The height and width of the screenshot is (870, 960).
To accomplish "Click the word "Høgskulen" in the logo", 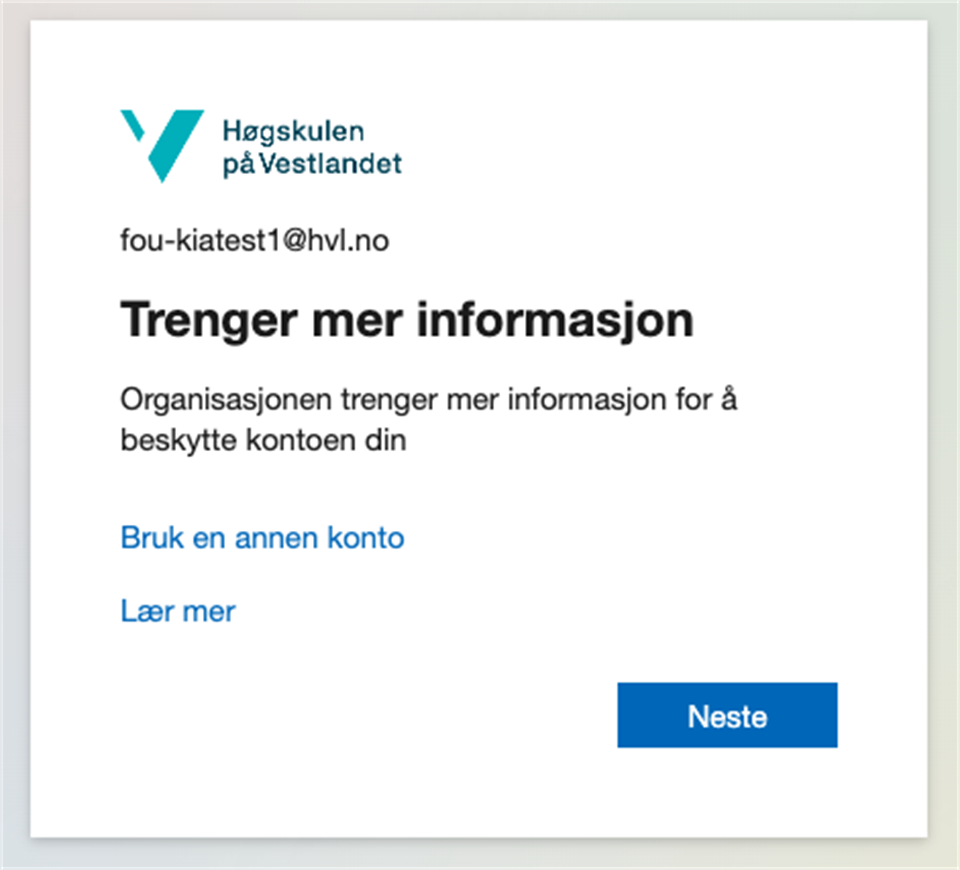I will 293,131.
